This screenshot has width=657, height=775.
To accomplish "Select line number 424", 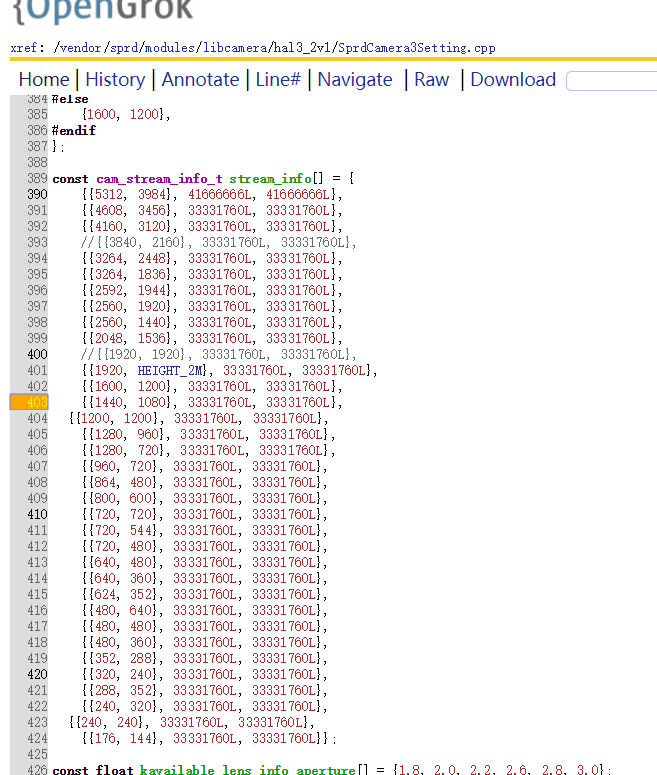I will point(37,738).
